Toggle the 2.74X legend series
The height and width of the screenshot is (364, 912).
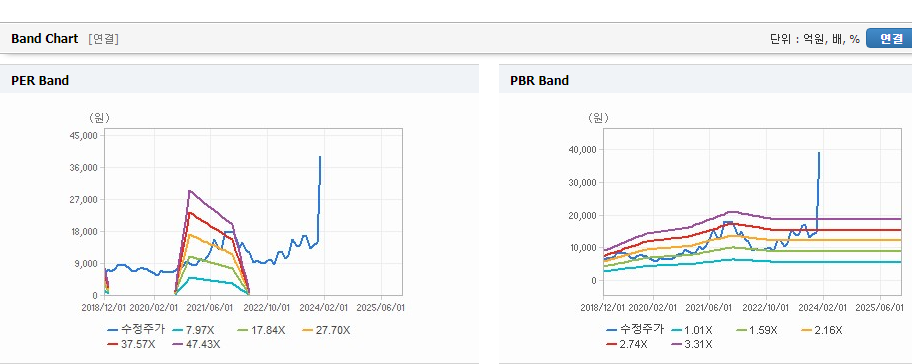point(627,344)
